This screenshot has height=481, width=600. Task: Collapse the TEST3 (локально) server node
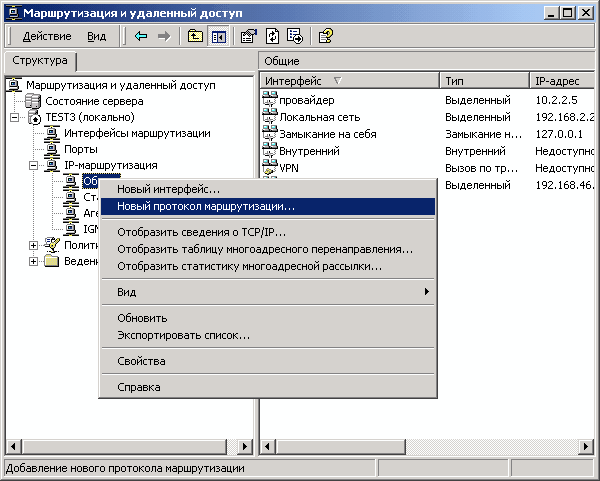(14, 117)
